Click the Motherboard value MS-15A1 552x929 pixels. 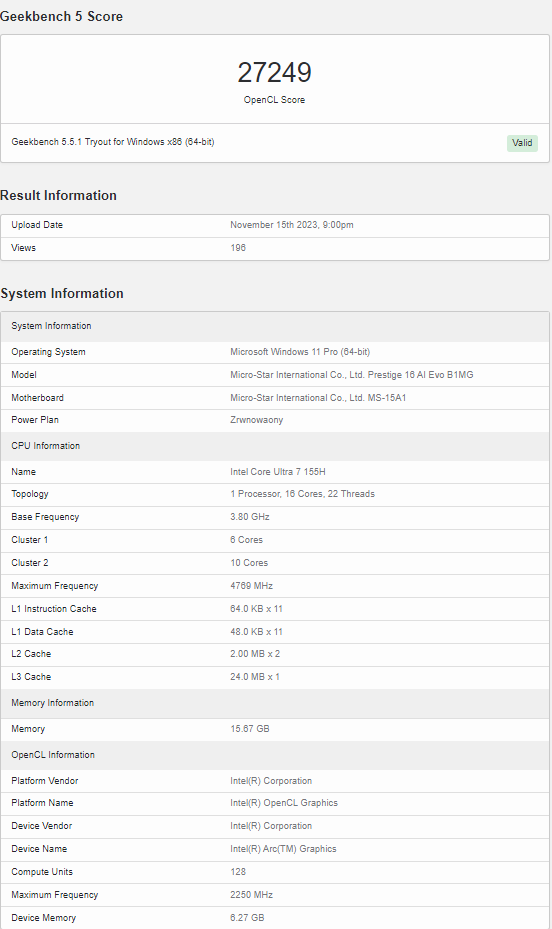(318, 398)
